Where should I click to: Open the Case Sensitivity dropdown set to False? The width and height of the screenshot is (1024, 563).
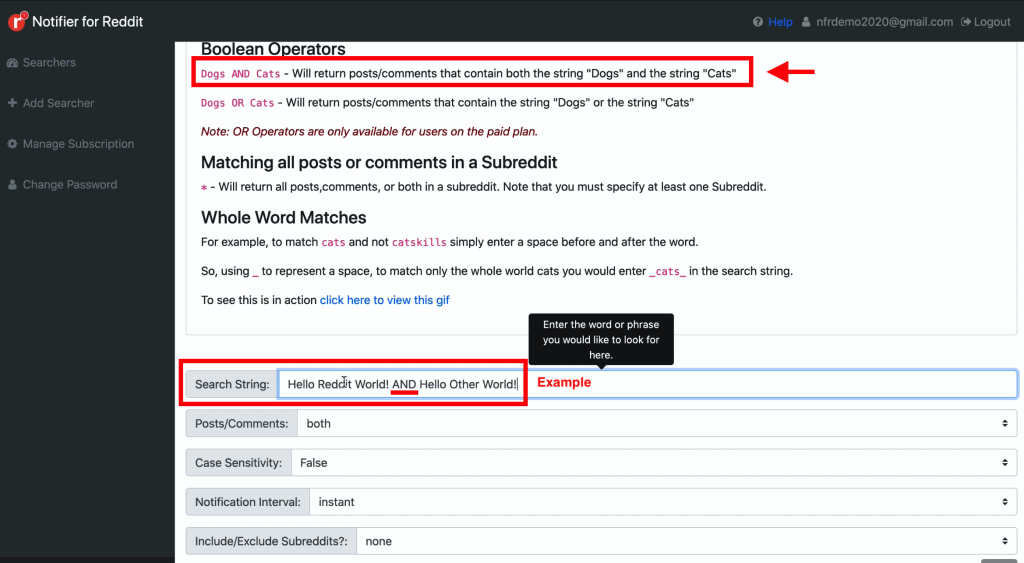[x=654, y=462]
